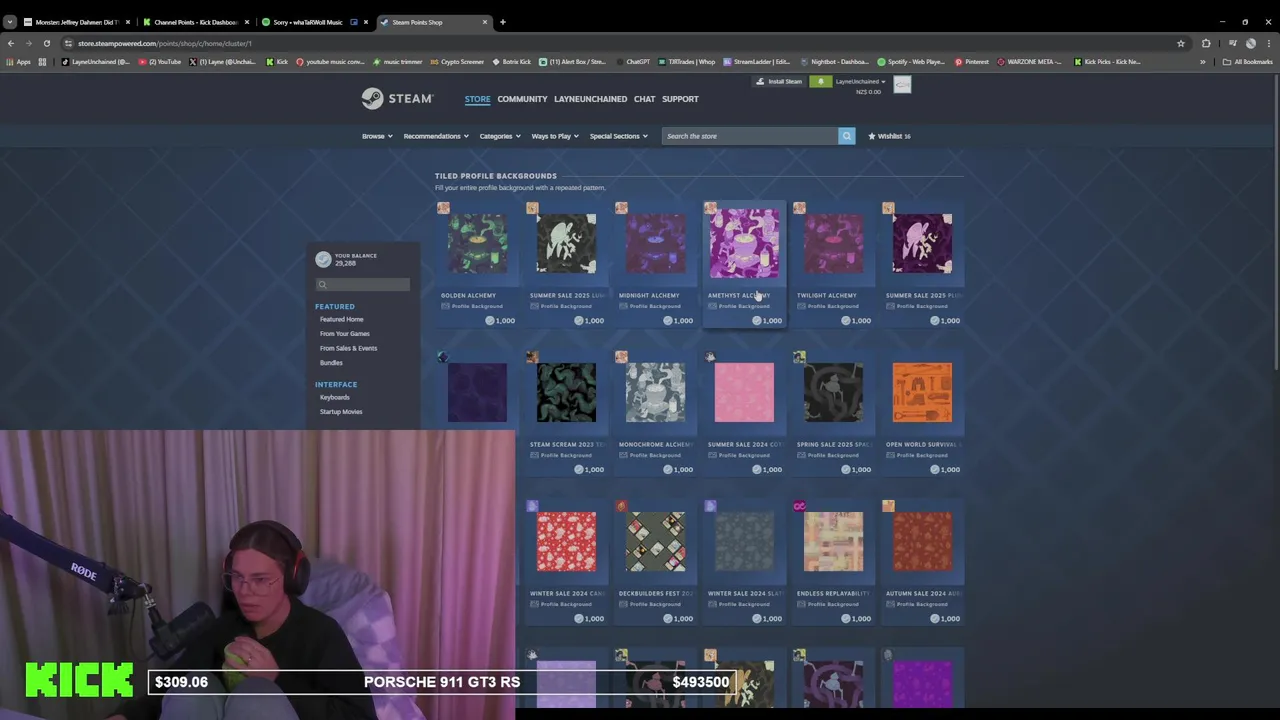The image size is (1280, 720).
Task: Reload the page with browser refresh
Action: [47, 43]
